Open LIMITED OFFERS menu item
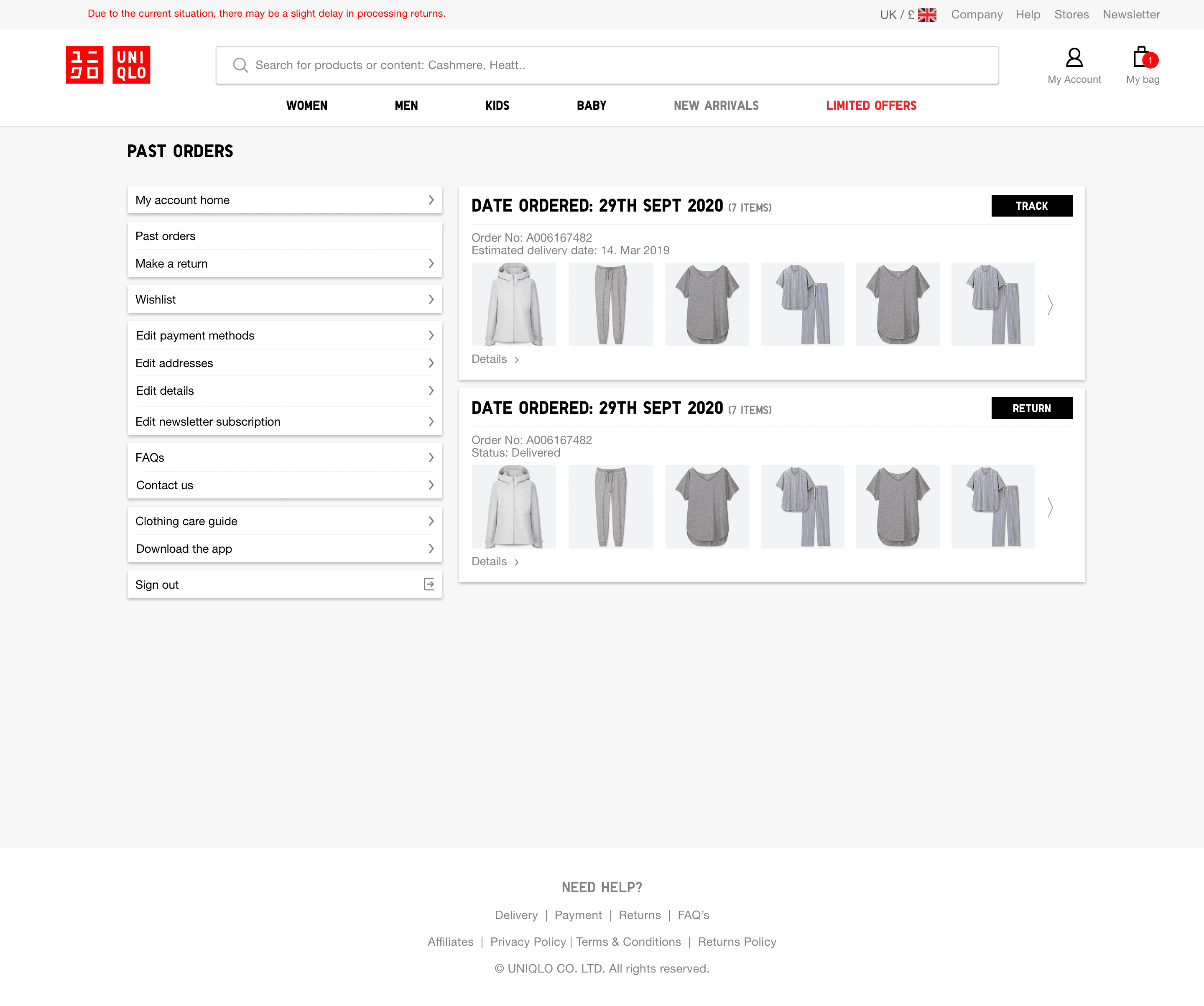1204x1006 pixels. click(x=871, y=105)
